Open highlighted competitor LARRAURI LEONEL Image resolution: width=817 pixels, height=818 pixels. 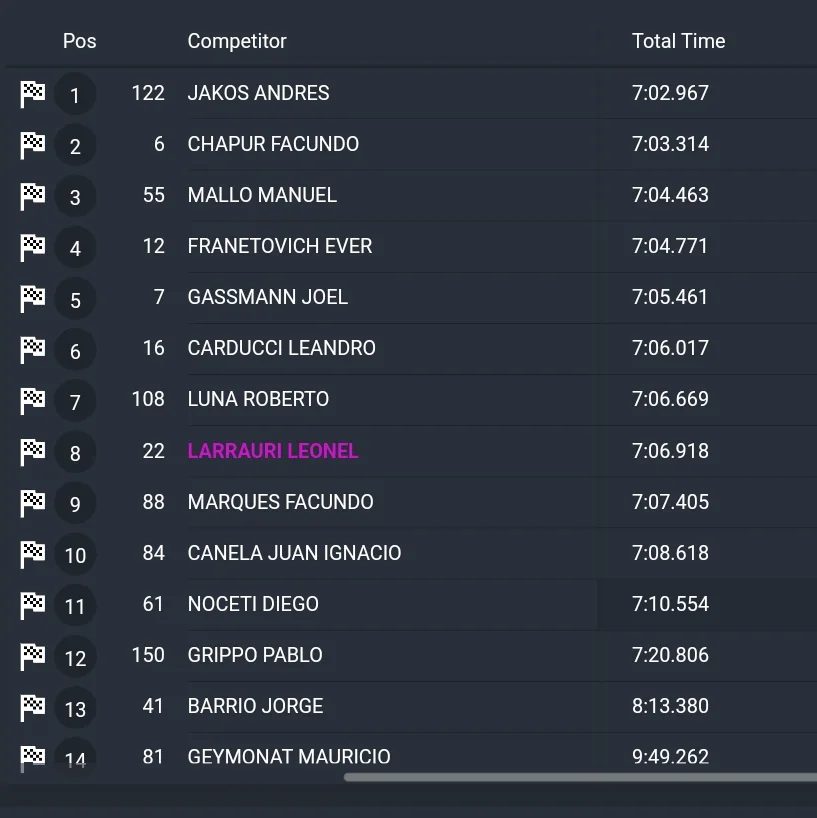tap(273, 451)
